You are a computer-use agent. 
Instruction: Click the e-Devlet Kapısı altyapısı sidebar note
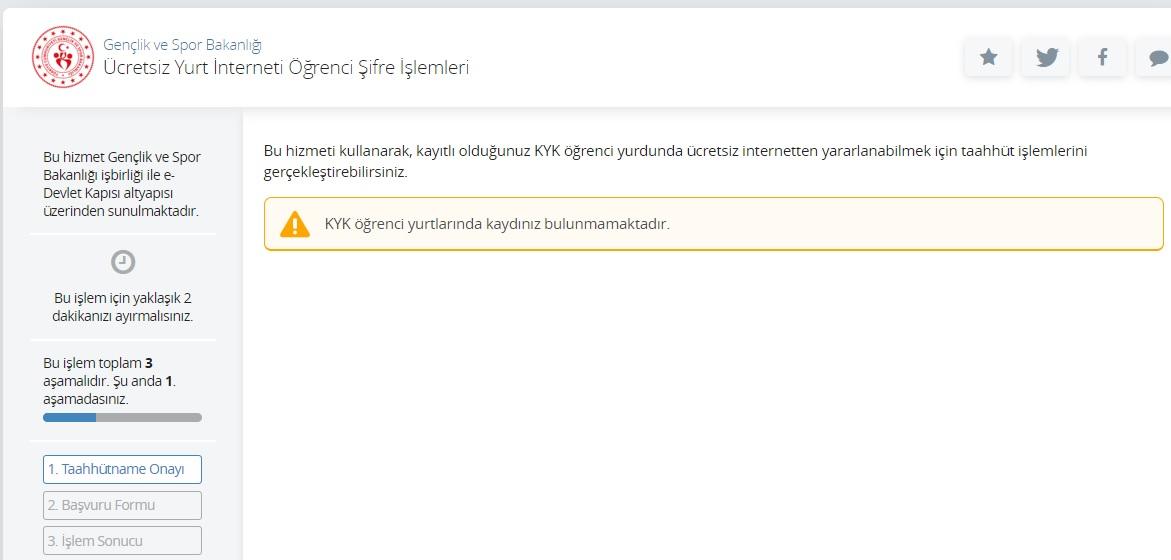pyautogui.click(x=121, y=184)
